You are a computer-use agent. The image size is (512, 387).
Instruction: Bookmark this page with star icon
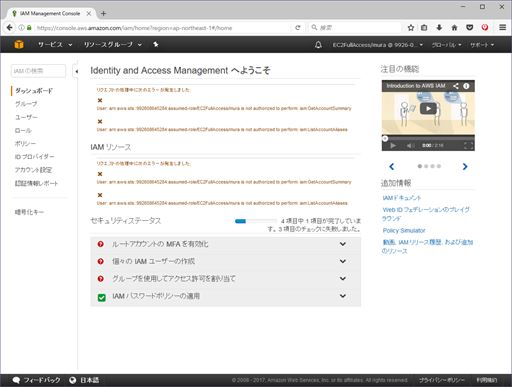411,28
